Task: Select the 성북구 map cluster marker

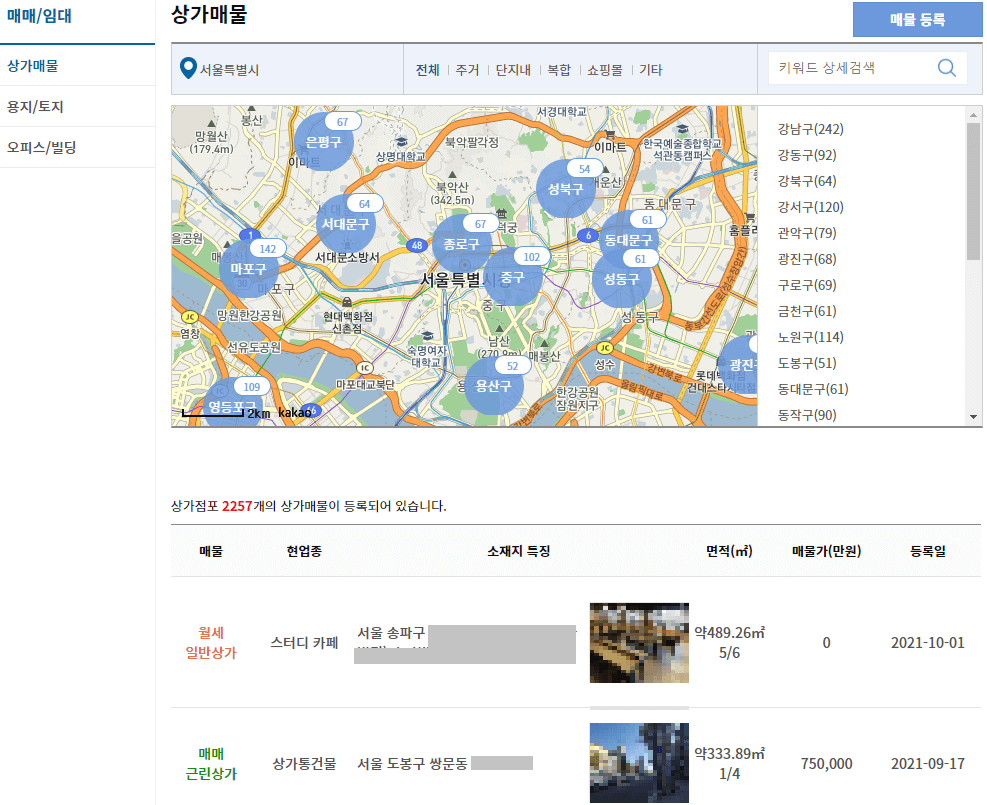Action: tap(565, 188)
